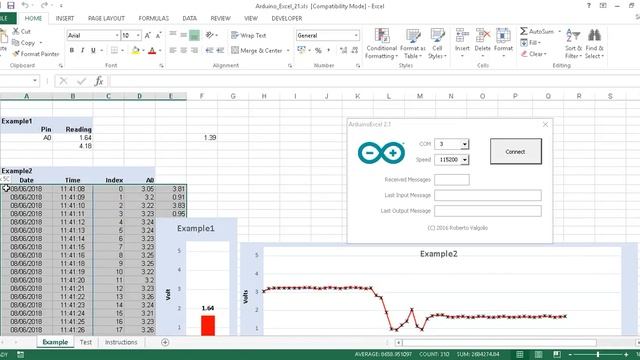
Task: Open Format as Table gallery
Action: (413, 44)
